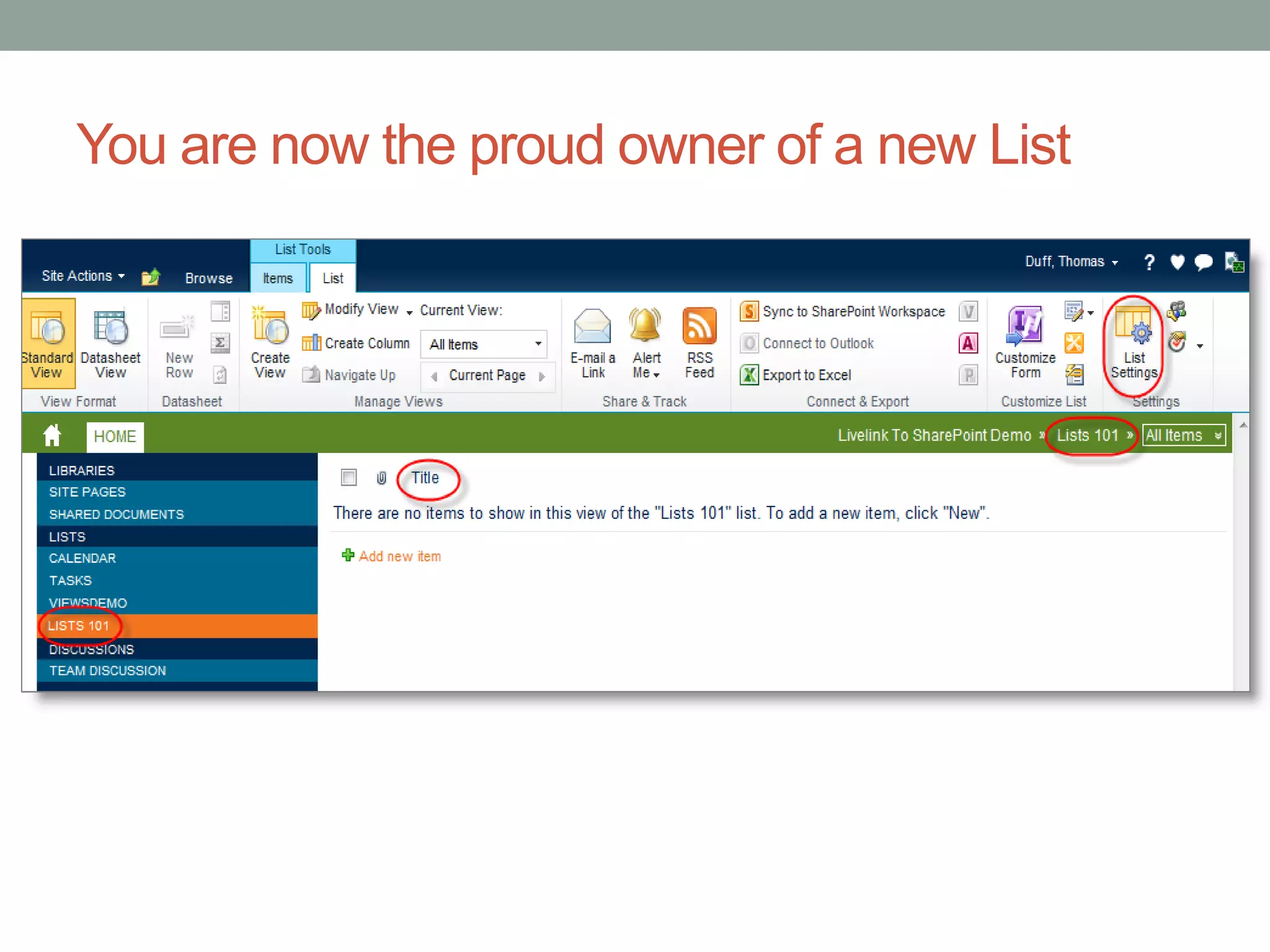Click the workflow settings icon
The height and width of the screenshot is (952, 1270).
tap(1177, 342)
